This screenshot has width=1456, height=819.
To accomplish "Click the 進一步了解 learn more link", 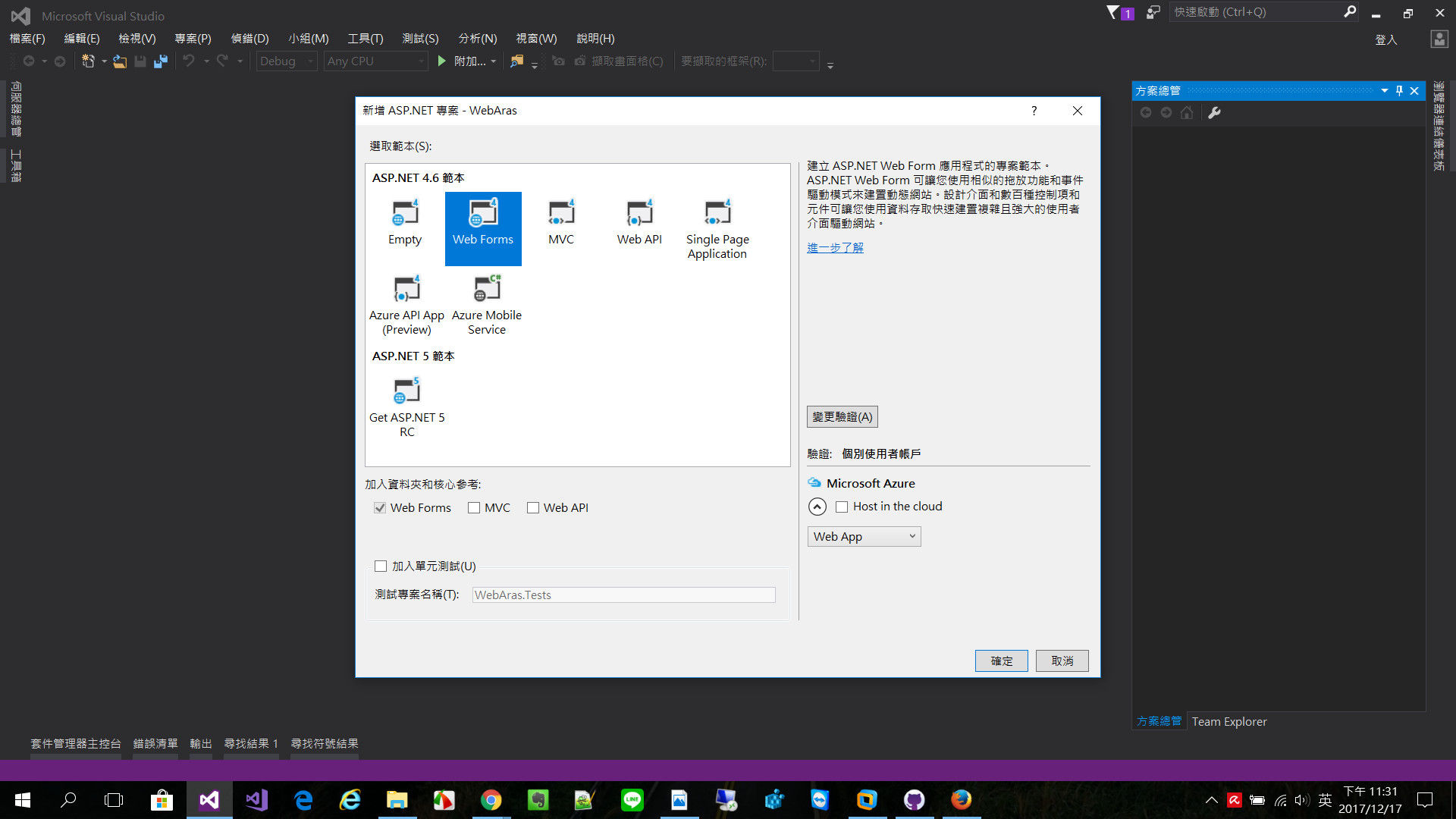I will click(835, 248).
